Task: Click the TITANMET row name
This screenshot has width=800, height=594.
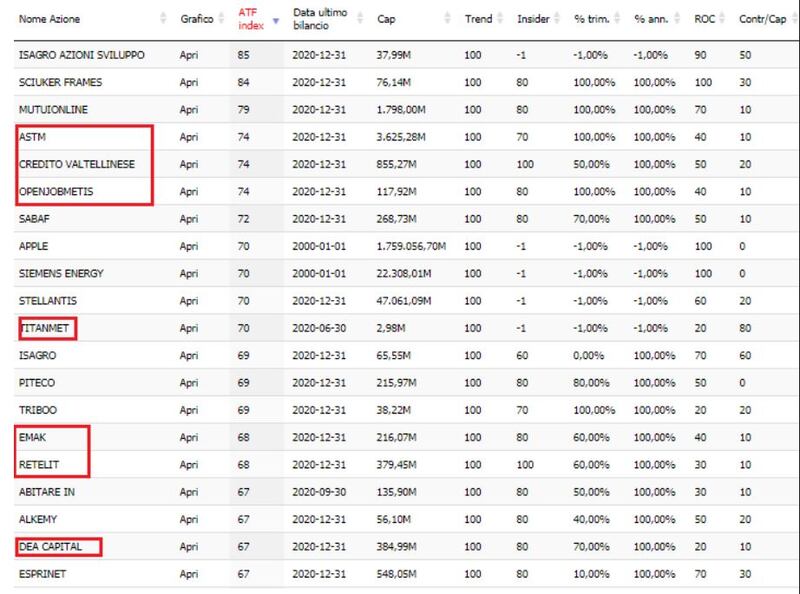Action: tap(44, 328)
